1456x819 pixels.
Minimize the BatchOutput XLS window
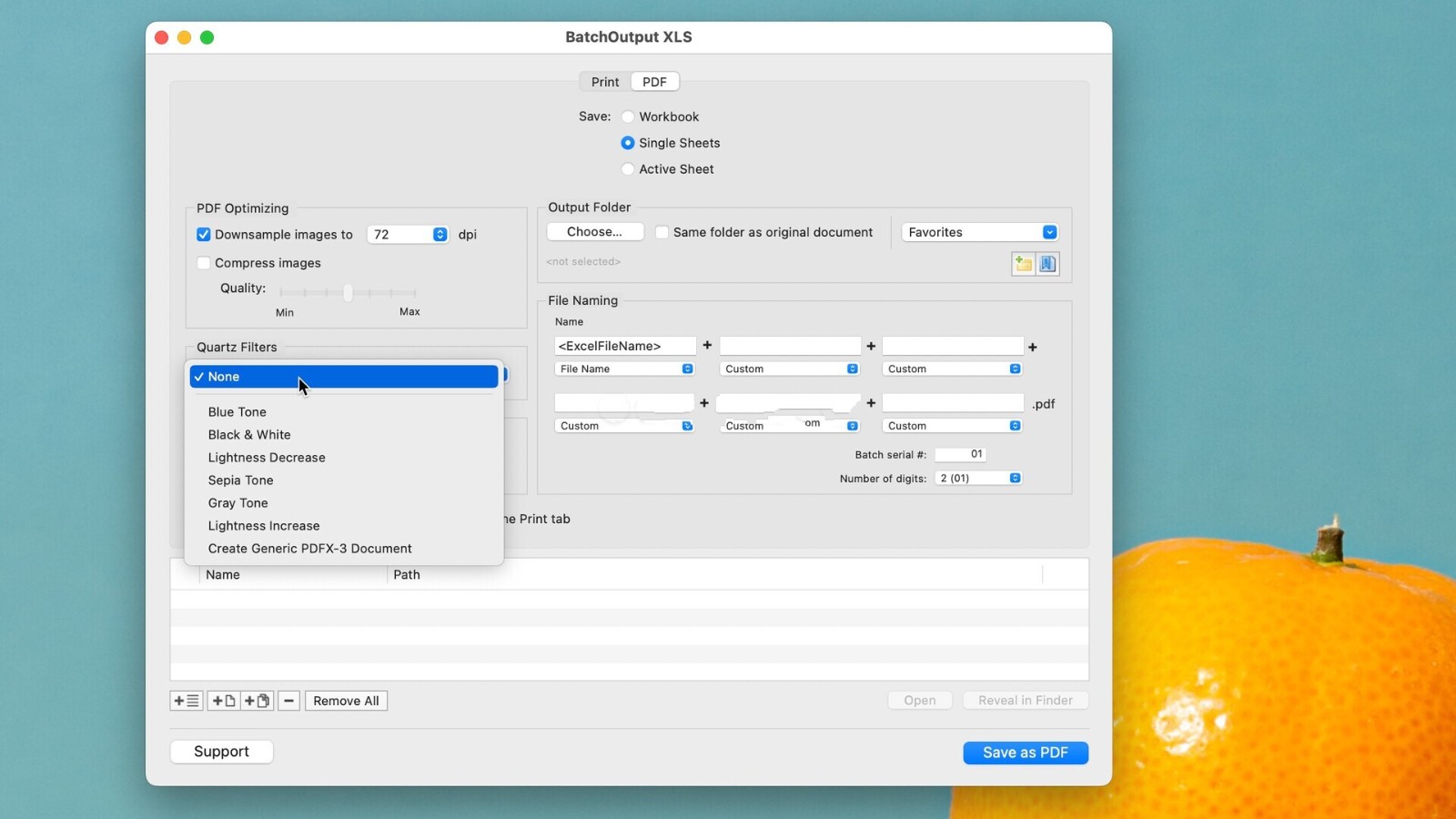184,37
